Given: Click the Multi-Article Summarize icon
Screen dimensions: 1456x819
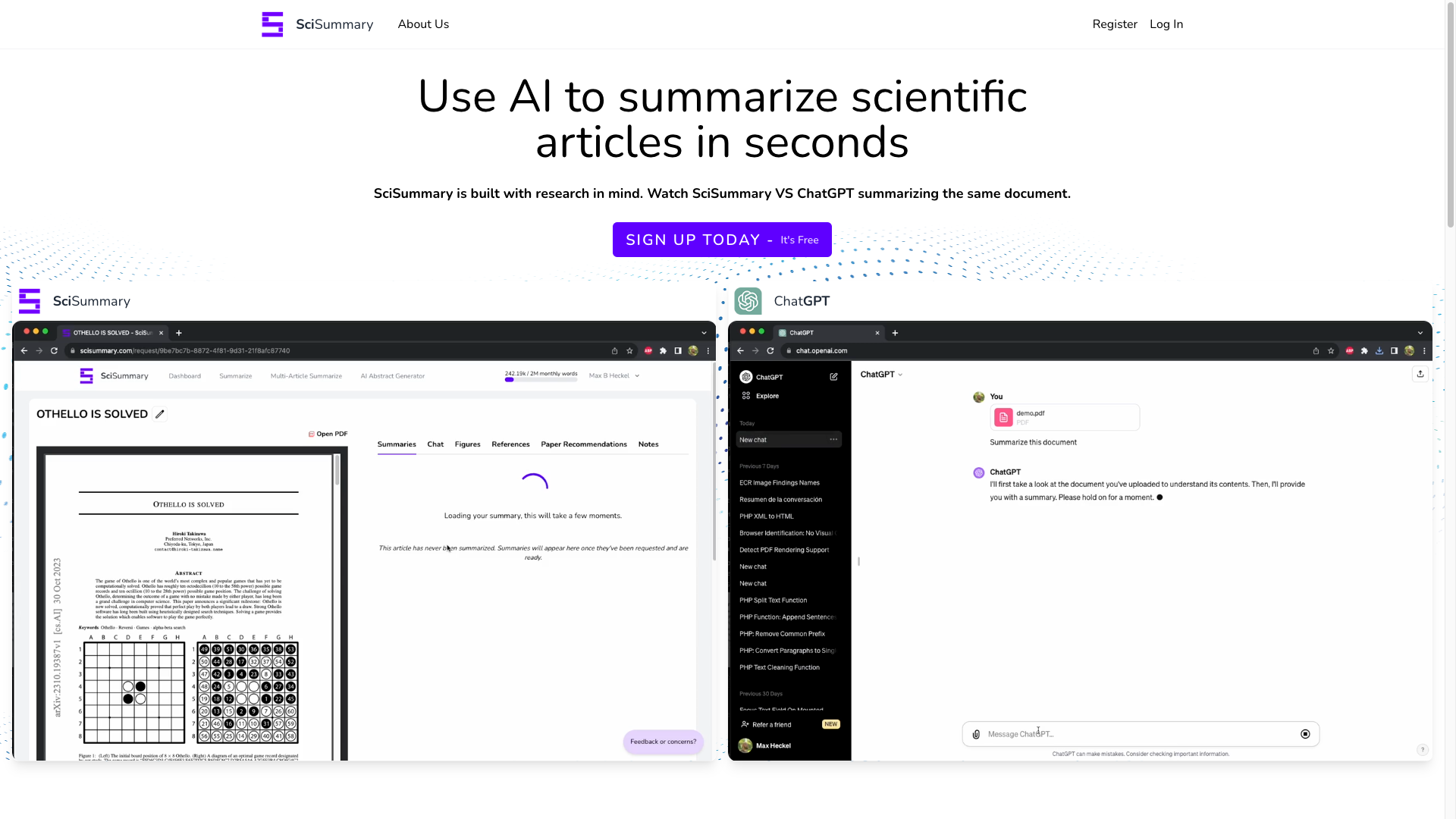Looking at the screenshot, I should [x=306, y=376].
